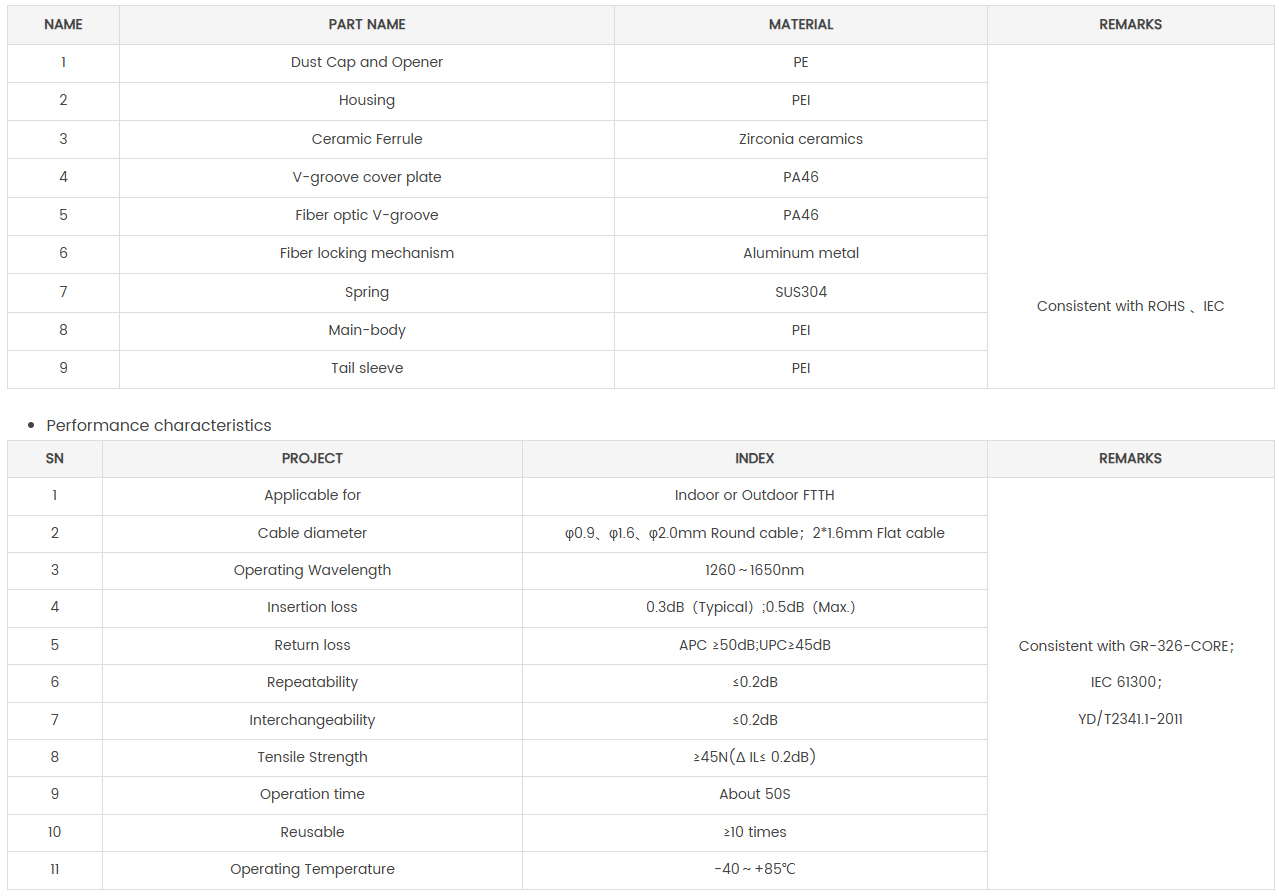
Task: Click the V-groove cover plate cell
Action: pos(367,177)
